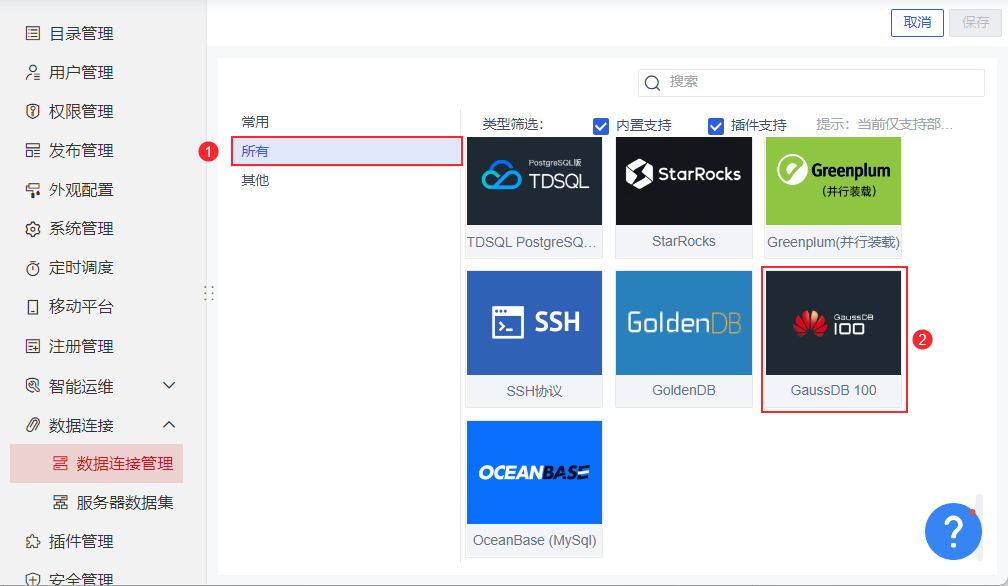Collapse the 数据连接 chevron

(169, 425)
